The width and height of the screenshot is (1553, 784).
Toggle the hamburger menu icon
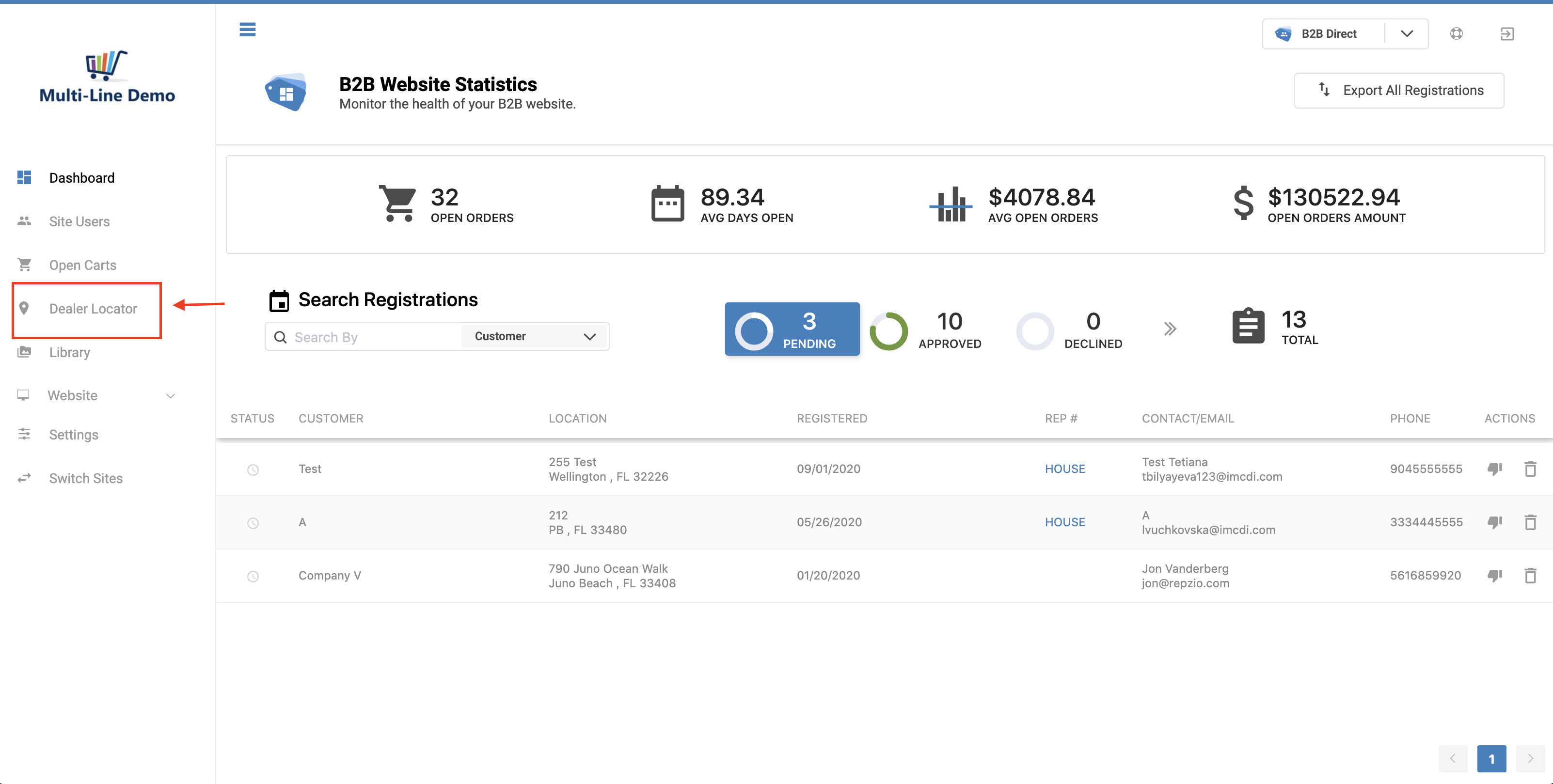[247, 29]
